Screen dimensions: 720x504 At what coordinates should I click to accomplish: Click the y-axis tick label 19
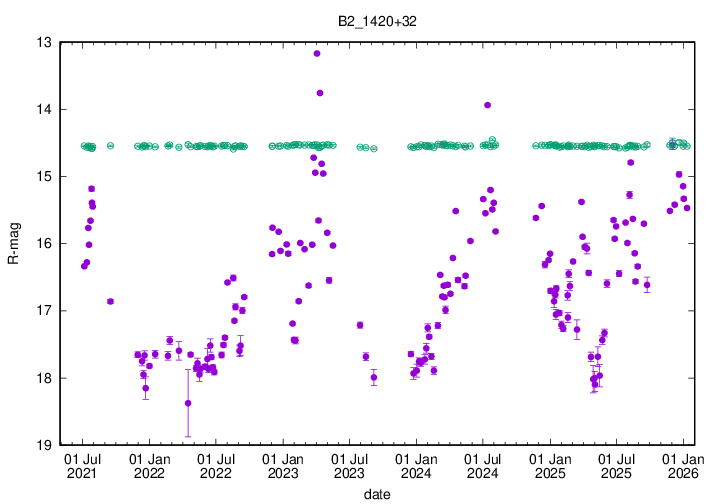[45, 445]
